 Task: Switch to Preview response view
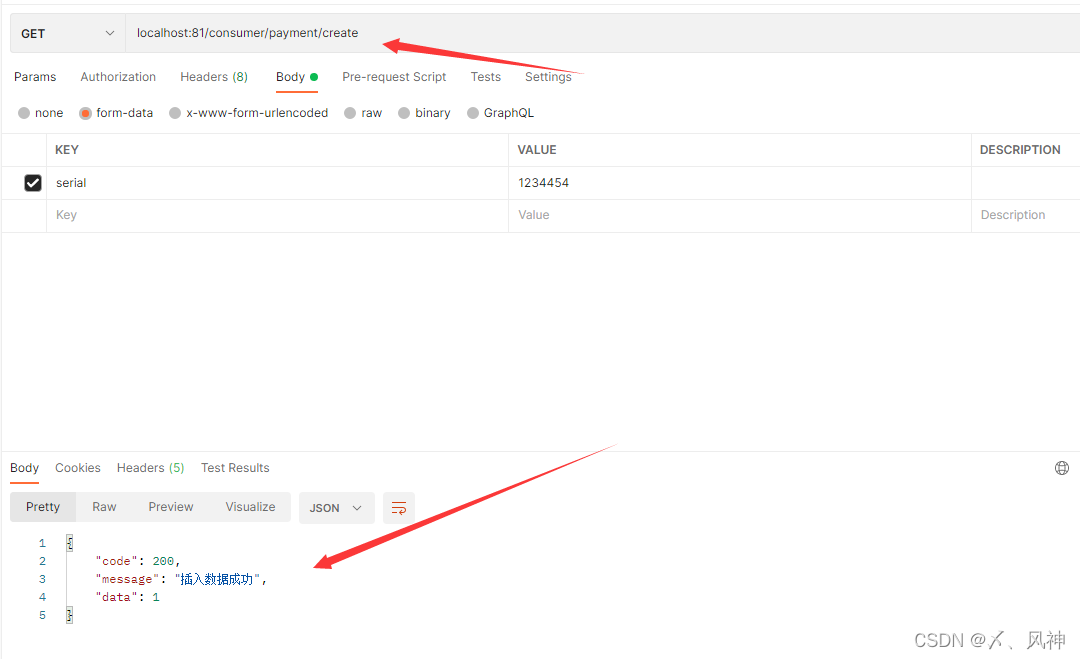tap(171, 507)
